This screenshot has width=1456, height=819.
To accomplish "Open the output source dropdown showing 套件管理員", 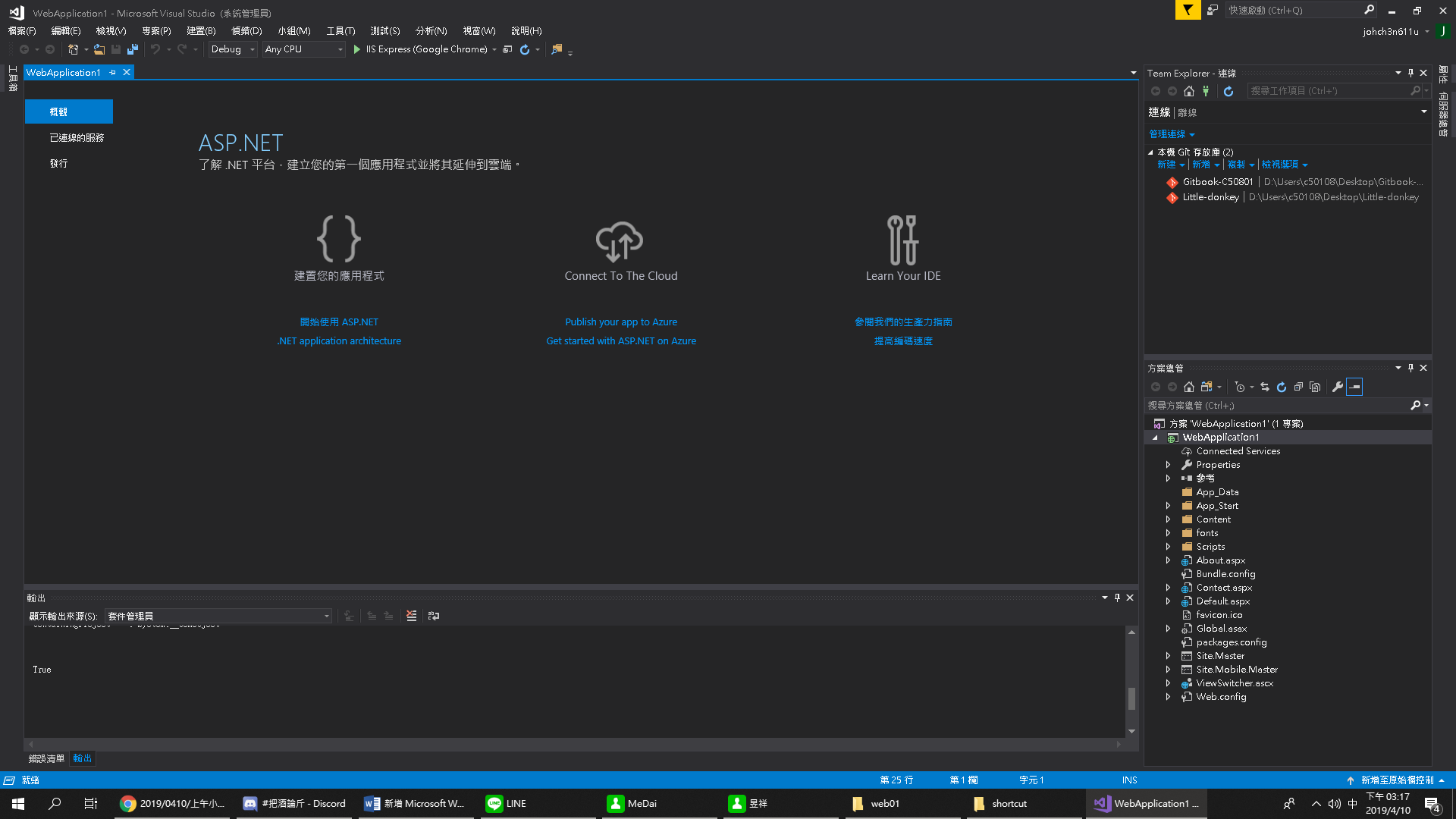I will point(218,616).
